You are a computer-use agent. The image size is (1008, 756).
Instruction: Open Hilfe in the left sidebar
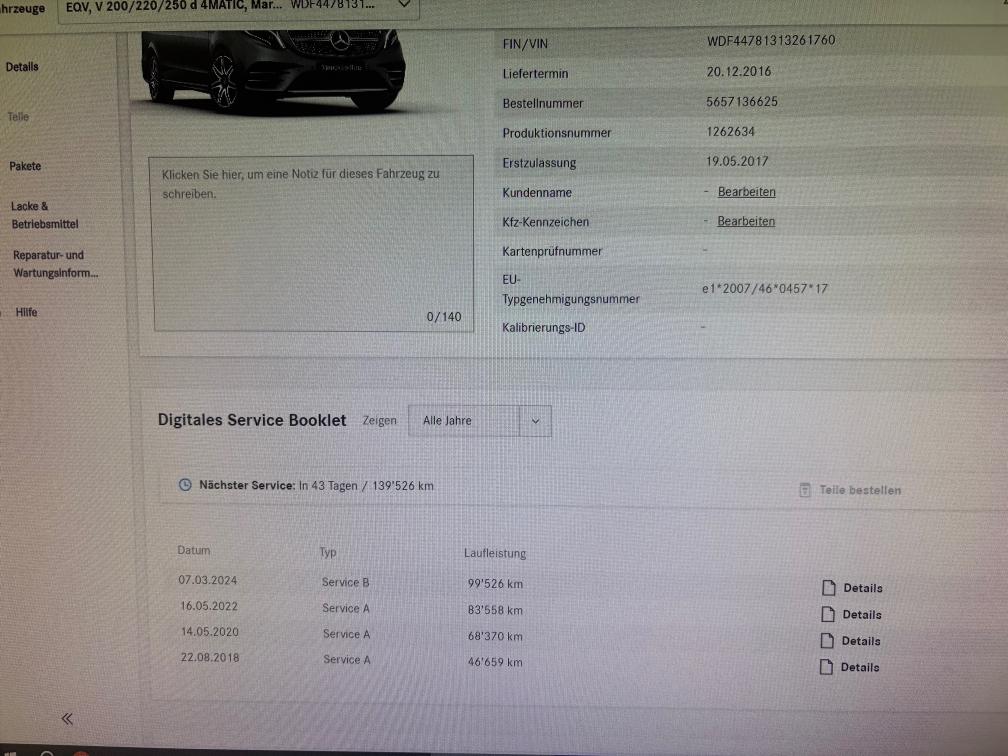27,312
